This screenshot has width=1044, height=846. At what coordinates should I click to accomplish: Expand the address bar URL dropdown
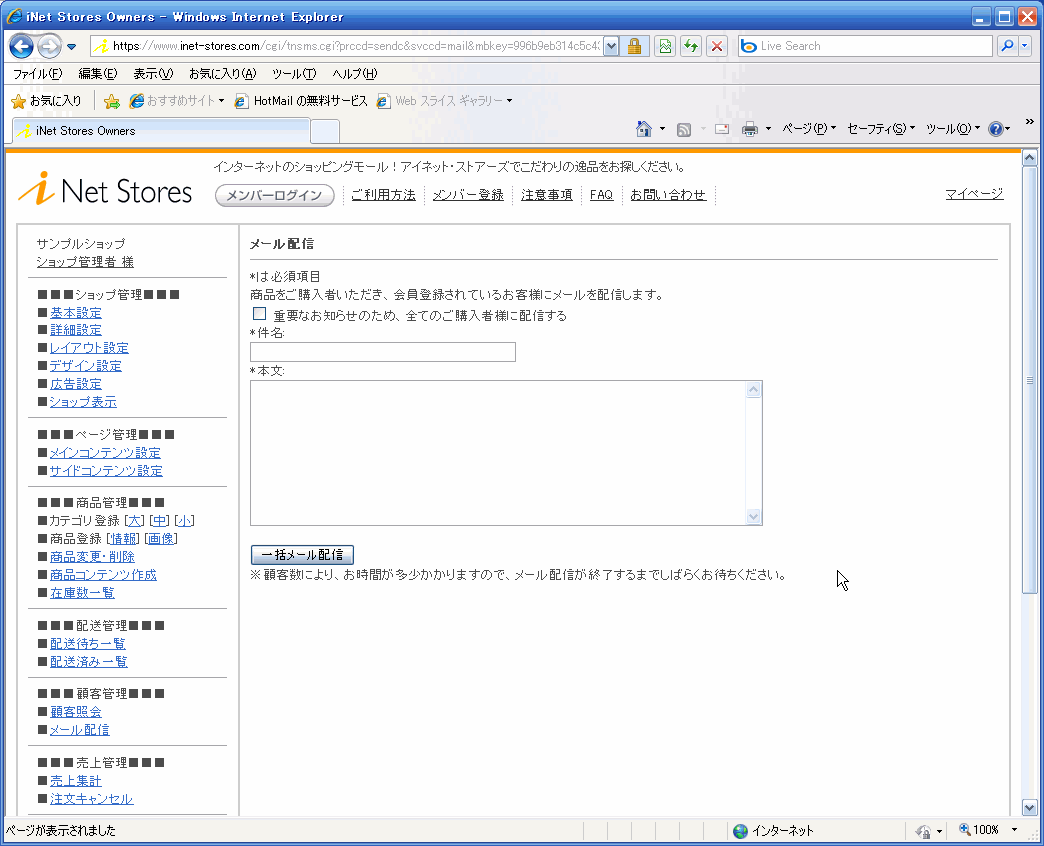pos(611,46)
